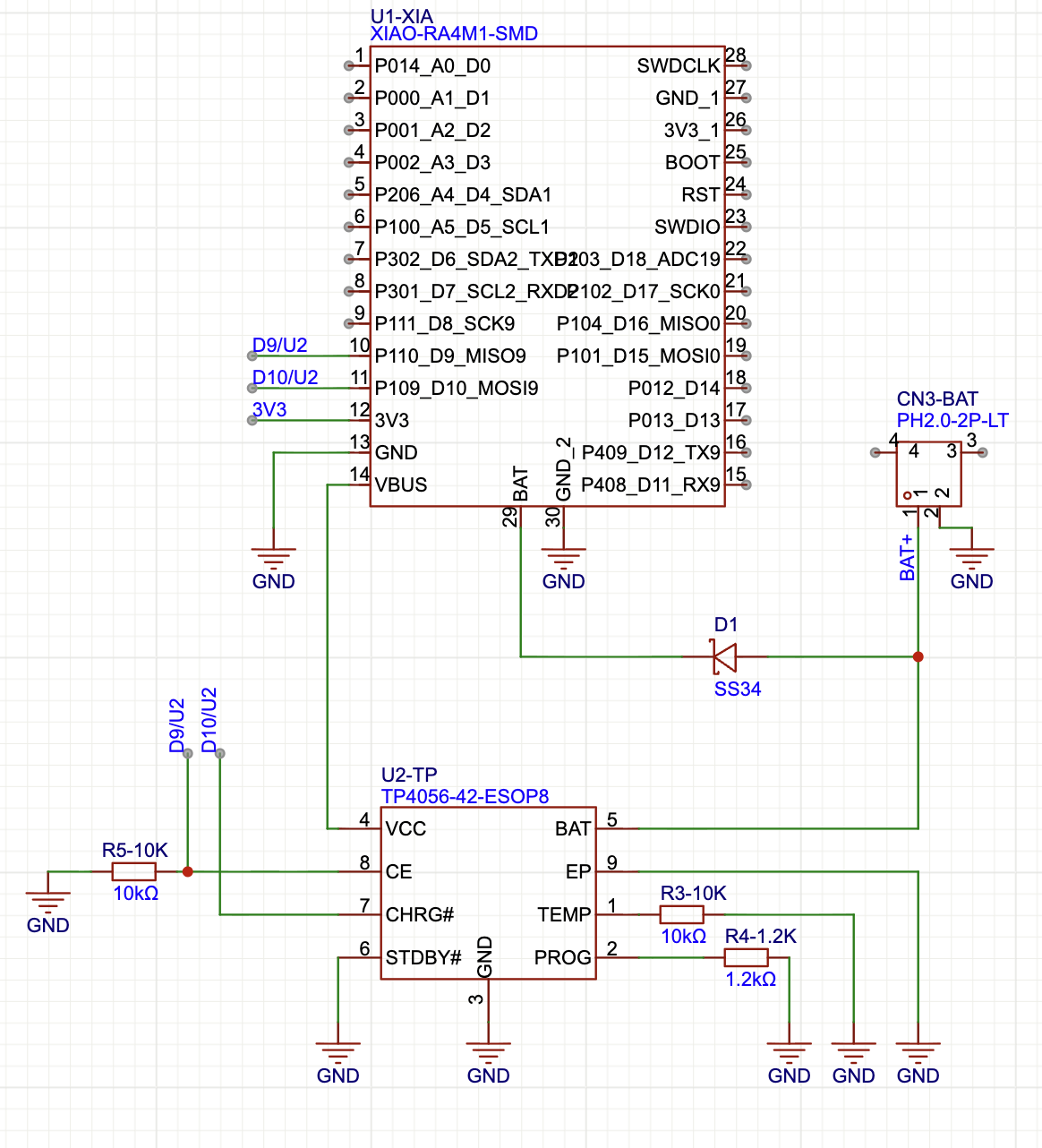The image size is (1042, 1148).
Task: Click the SS34 diode value label
Action: point(737,689)
